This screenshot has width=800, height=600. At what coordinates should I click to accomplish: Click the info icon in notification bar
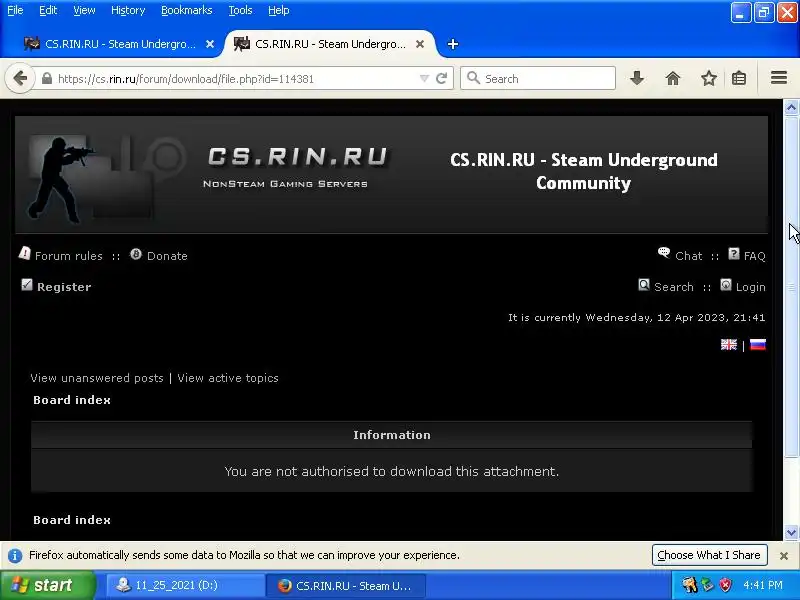point(15,556)
